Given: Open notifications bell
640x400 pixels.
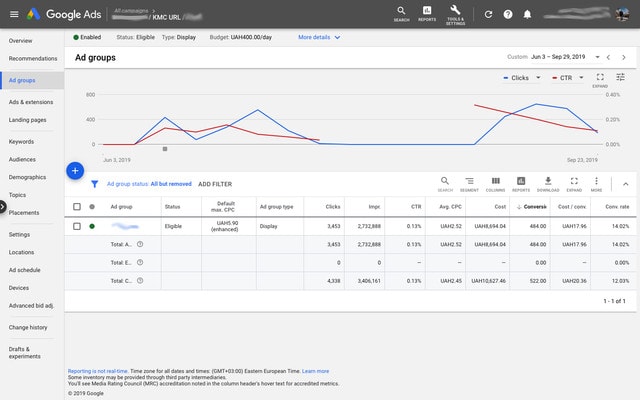Looking at the screenshot, I should pos(527,14).
